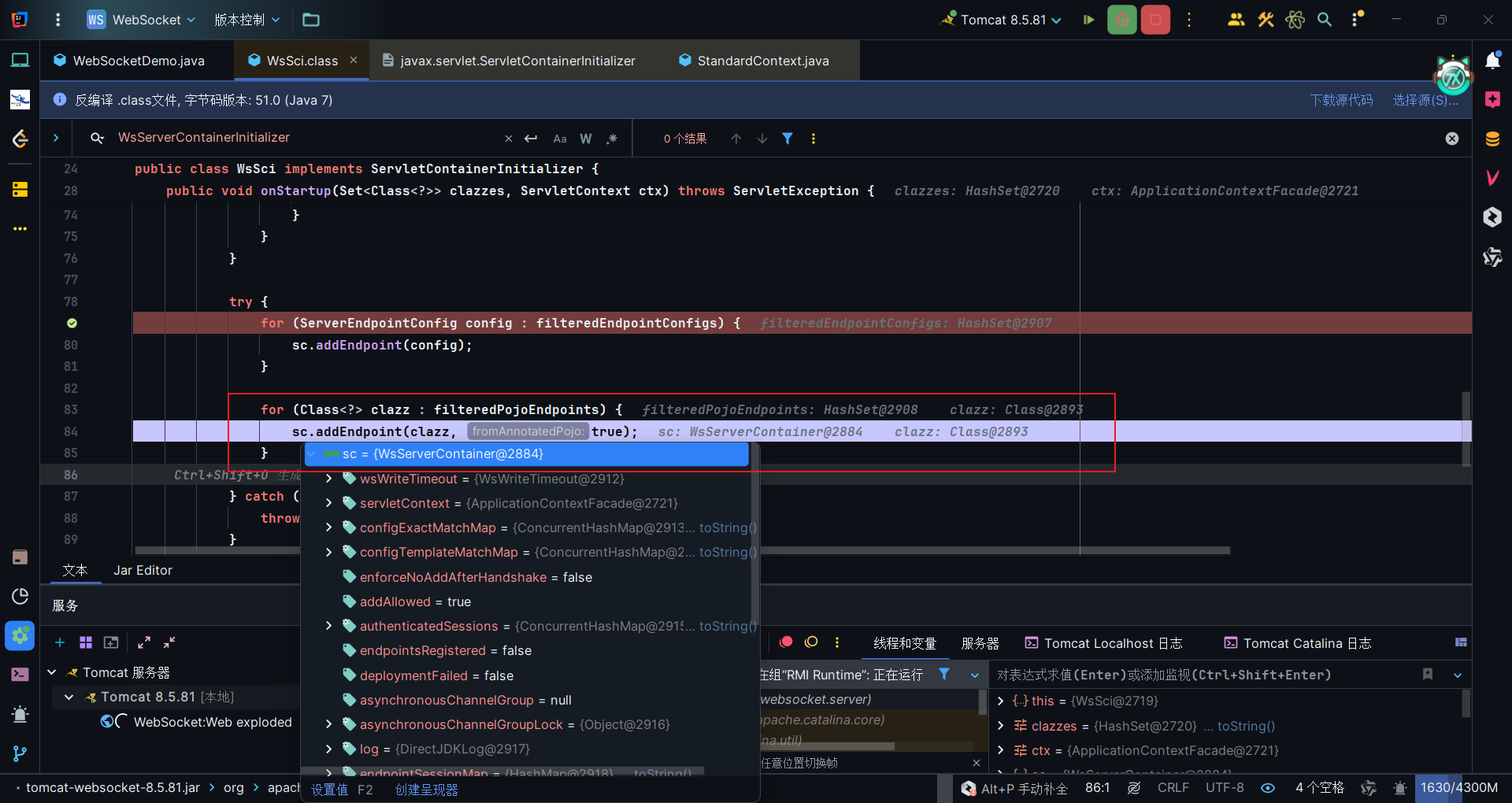Viewport: 1512px width, 803px height.
Task: Open build tools hammer-wrench icon
Action: tap(1266, 20)
